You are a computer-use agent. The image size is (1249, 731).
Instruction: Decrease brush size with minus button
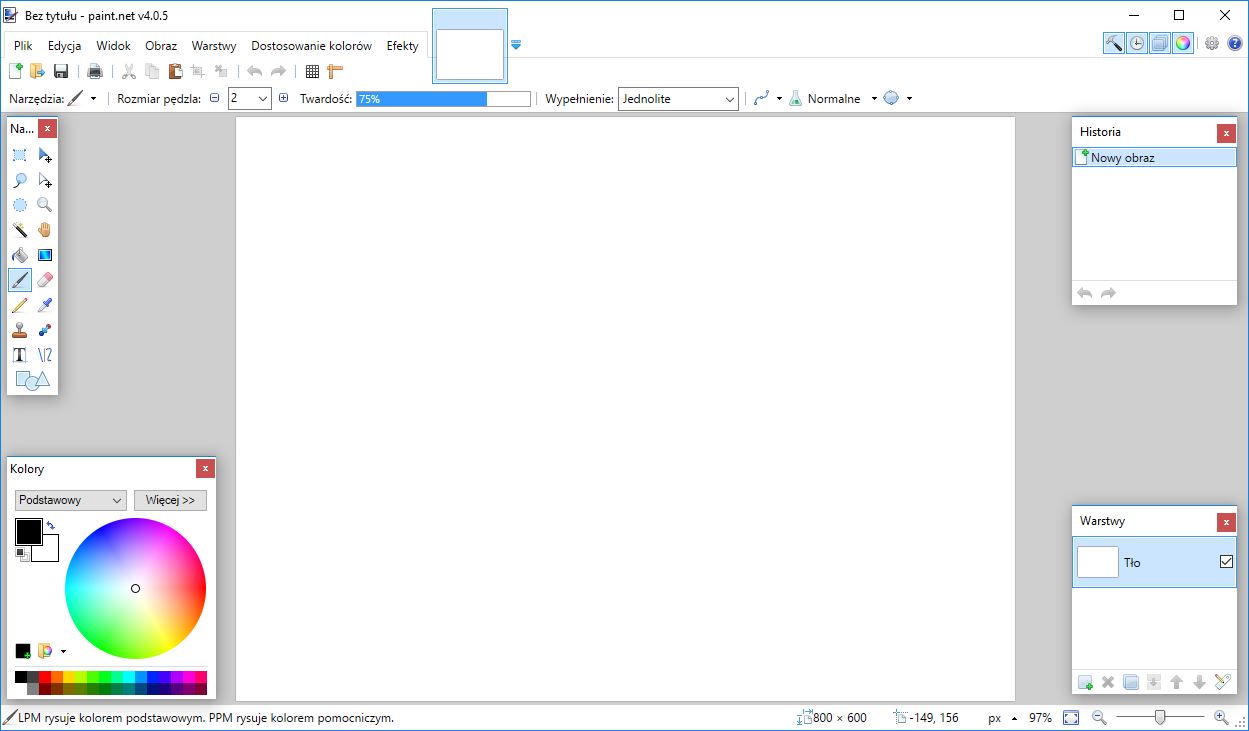[214, 99]
